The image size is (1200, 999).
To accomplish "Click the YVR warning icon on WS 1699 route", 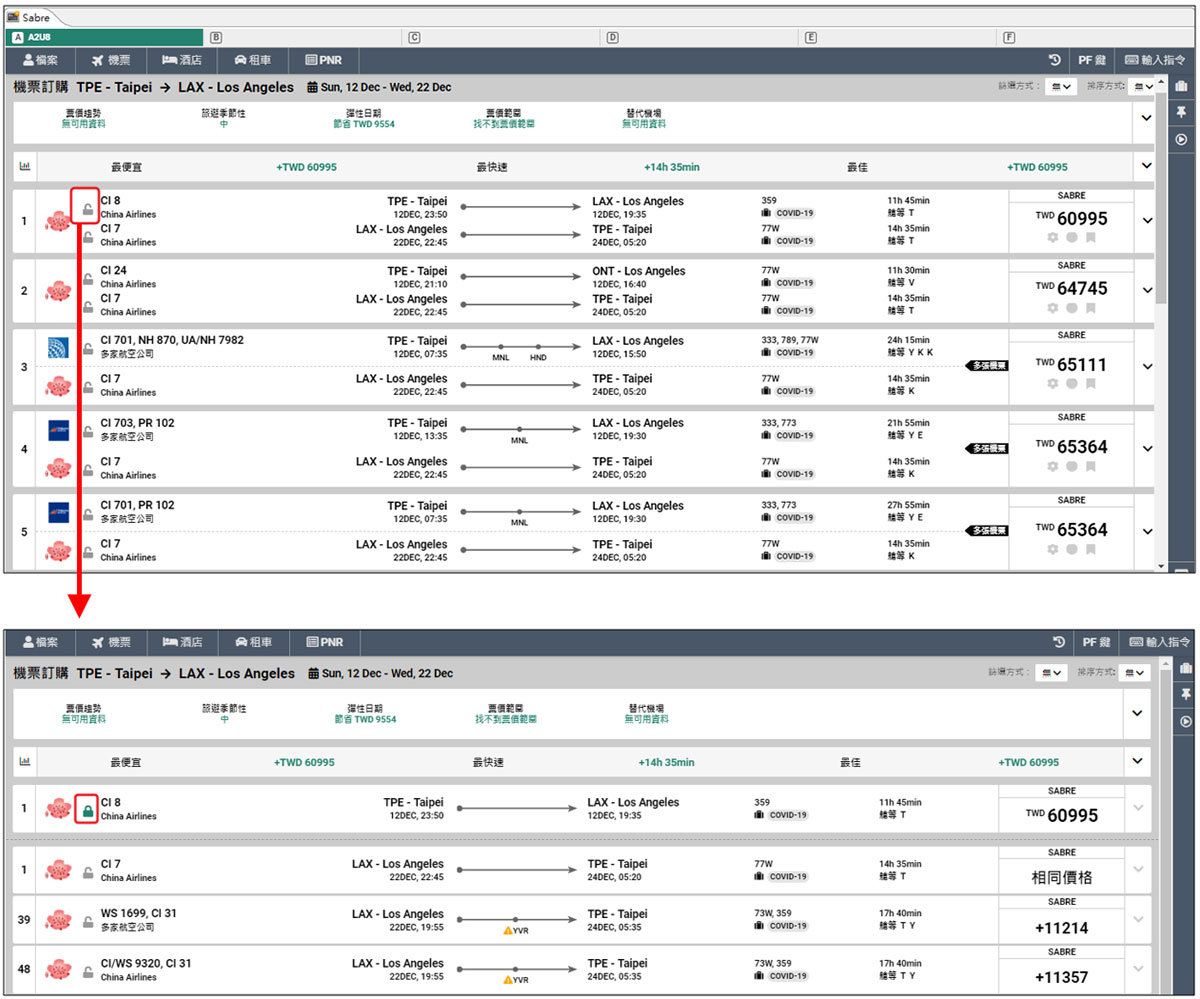I will tap(507, 931).
